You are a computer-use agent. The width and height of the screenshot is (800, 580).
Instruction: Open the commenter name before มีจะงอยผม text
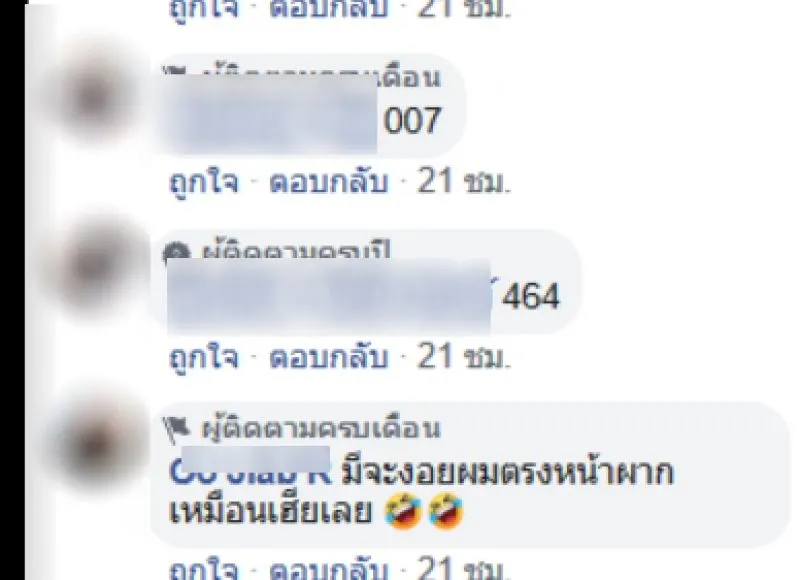250,467
